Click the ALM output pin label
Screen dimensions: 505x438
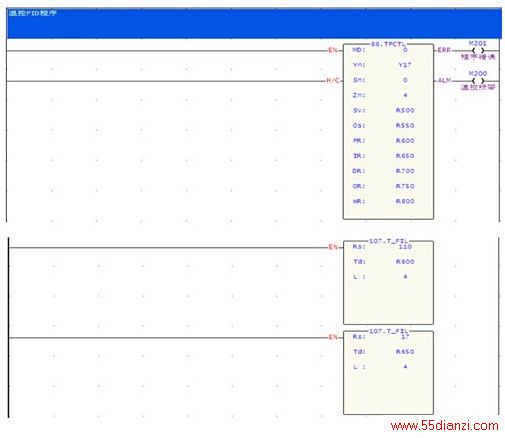tap(444, 80)
